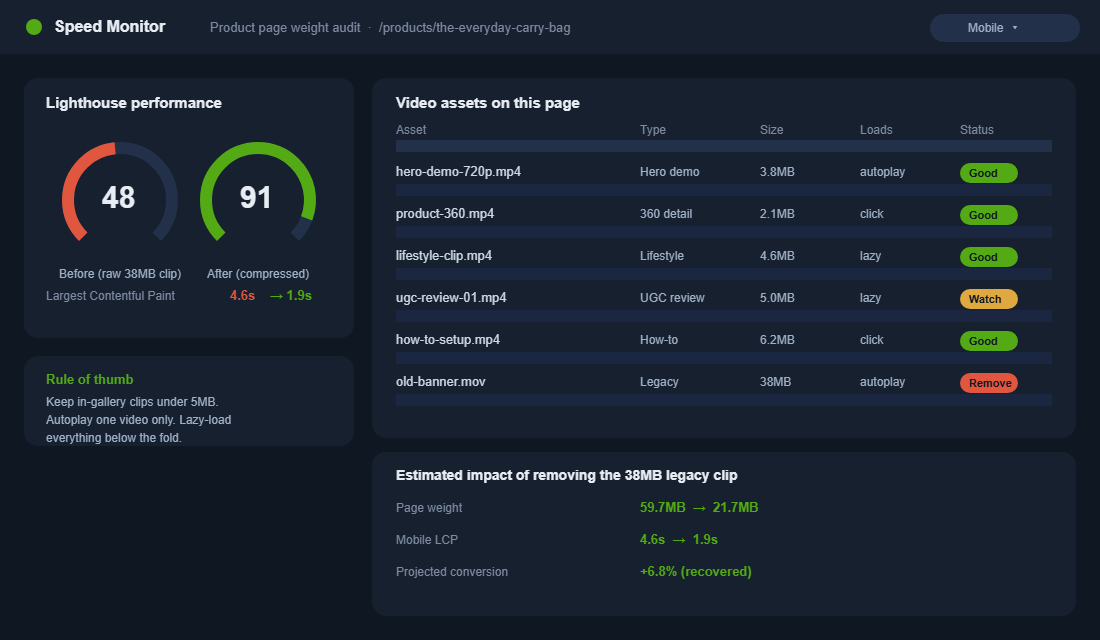1100x640 pixels.
Task: Click the 4.6MB size cell for lifestyle-clip
Action: pyautogui.click(x=777, y=256)
